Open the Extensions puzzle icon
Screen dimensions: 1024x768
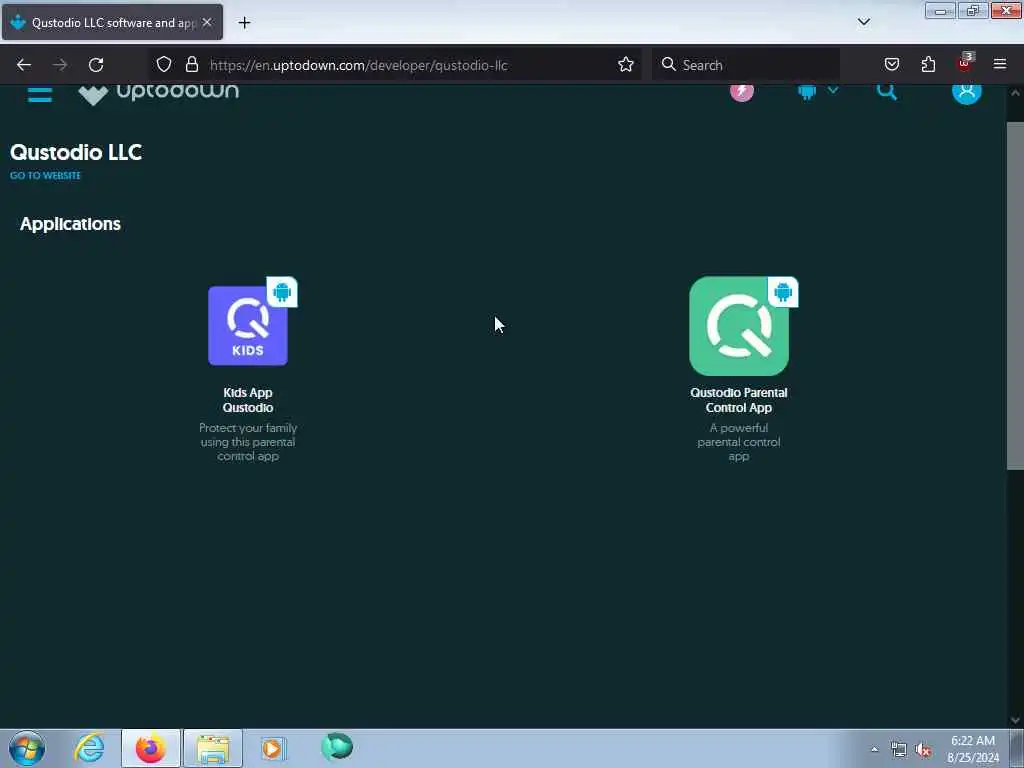(928, 64)
